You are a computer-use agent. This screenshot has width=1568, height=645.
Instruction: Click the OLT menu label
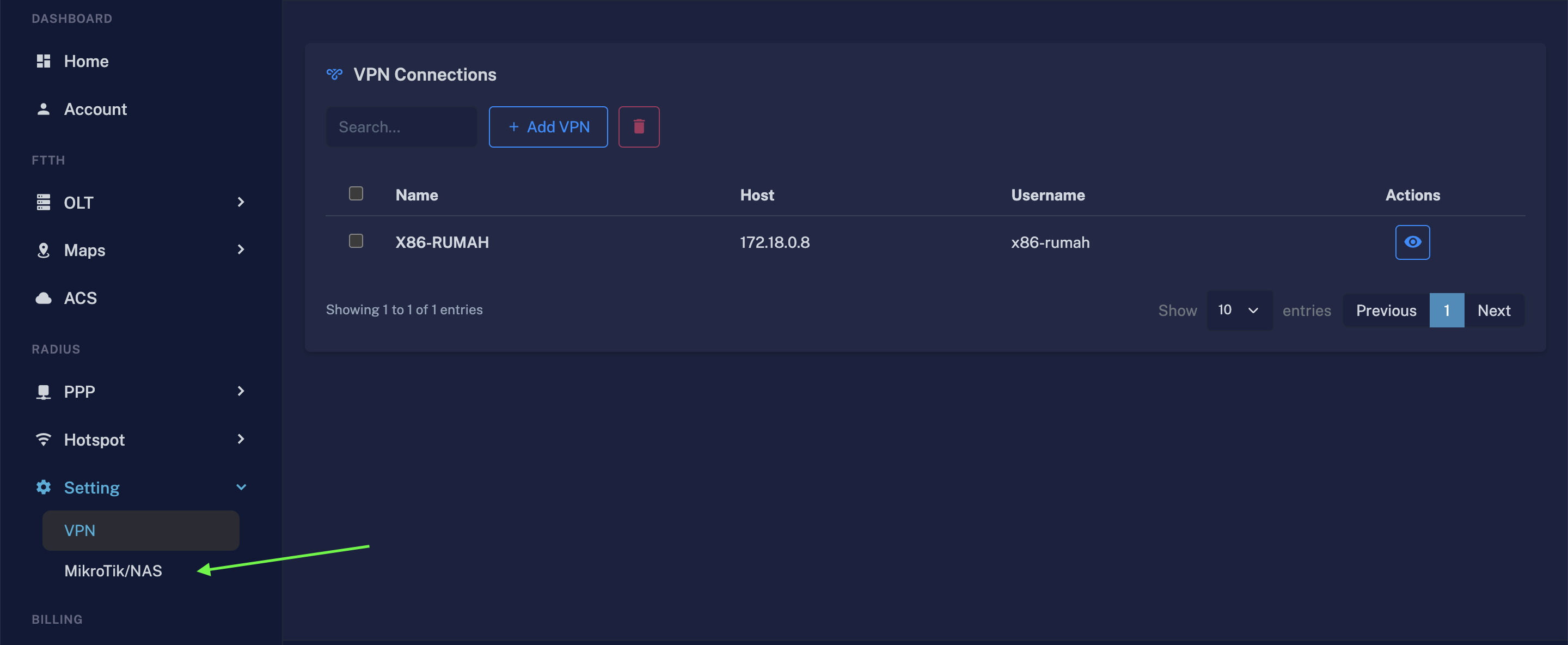(x=78, y=202)
